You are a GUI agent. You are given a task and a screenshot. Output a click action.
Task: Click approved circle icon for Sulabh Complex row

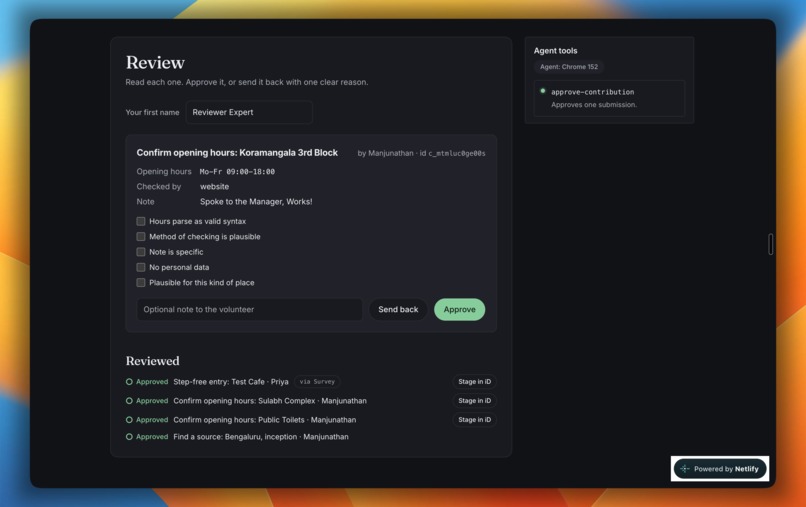pyautogui.click(x=129, y=401)
